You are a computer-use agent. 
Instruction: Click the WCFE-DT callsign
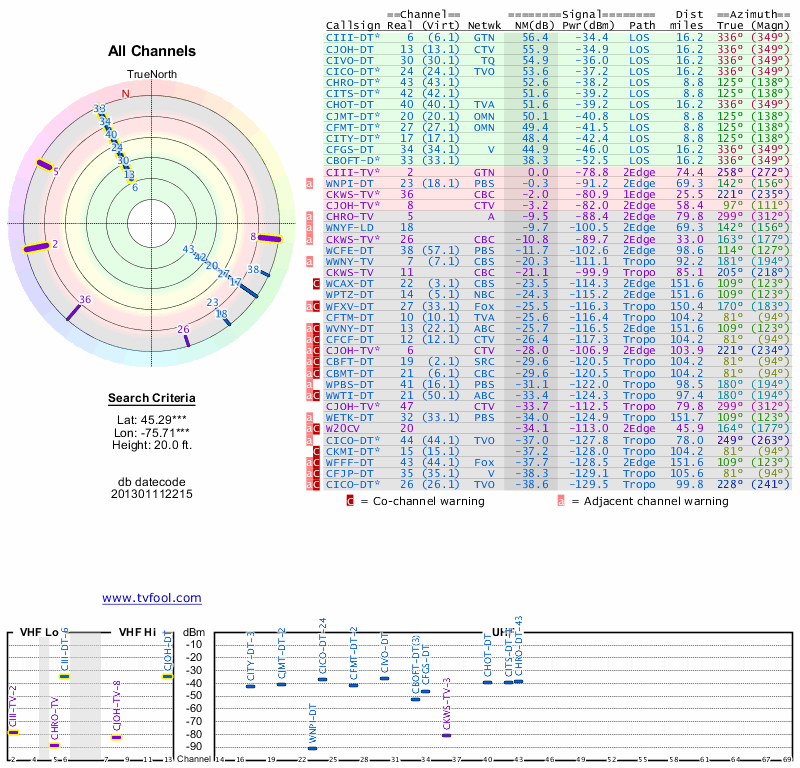click(350, 251)
